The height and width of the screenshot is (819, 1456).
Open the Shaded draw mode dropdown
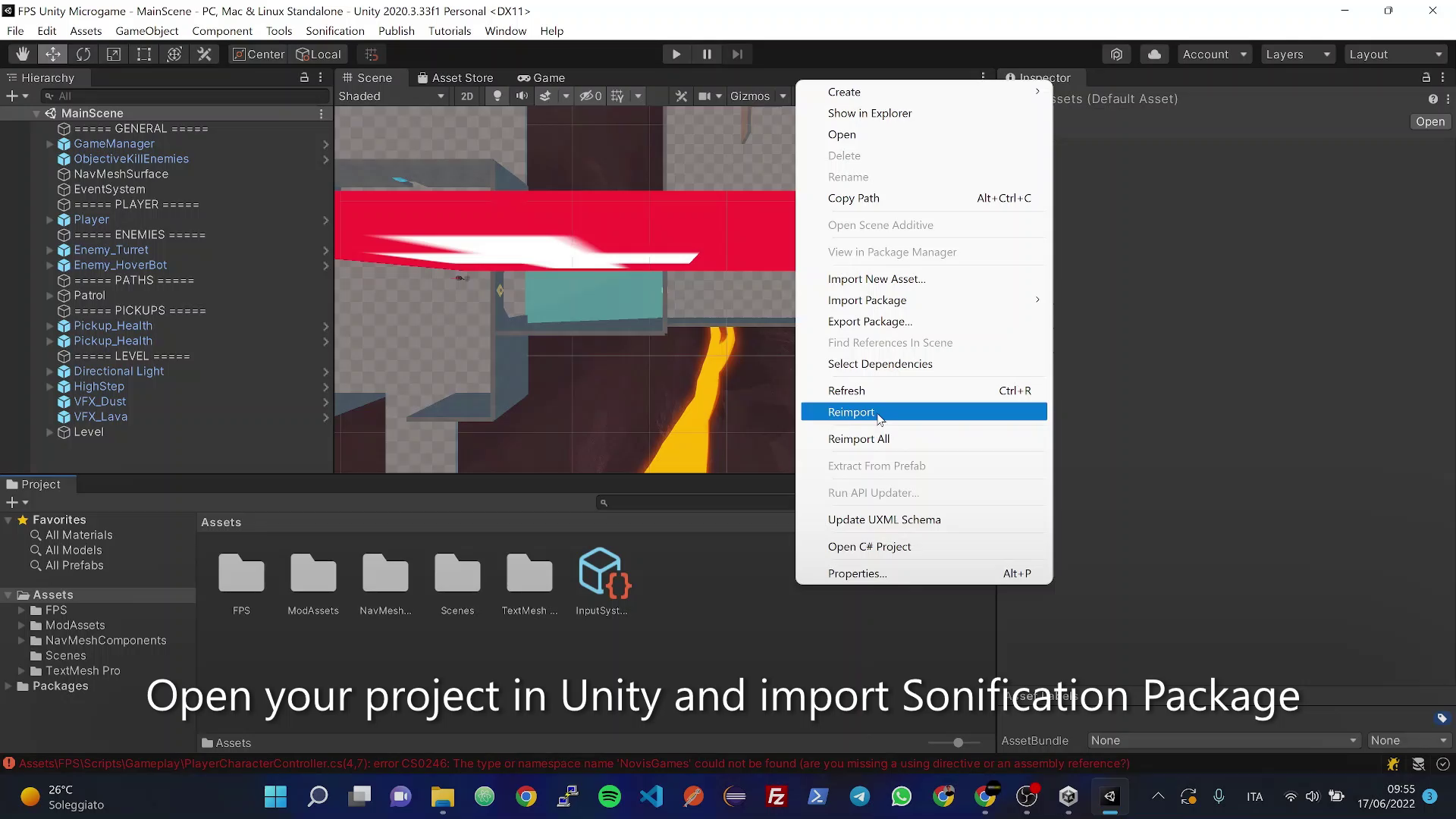391,96
